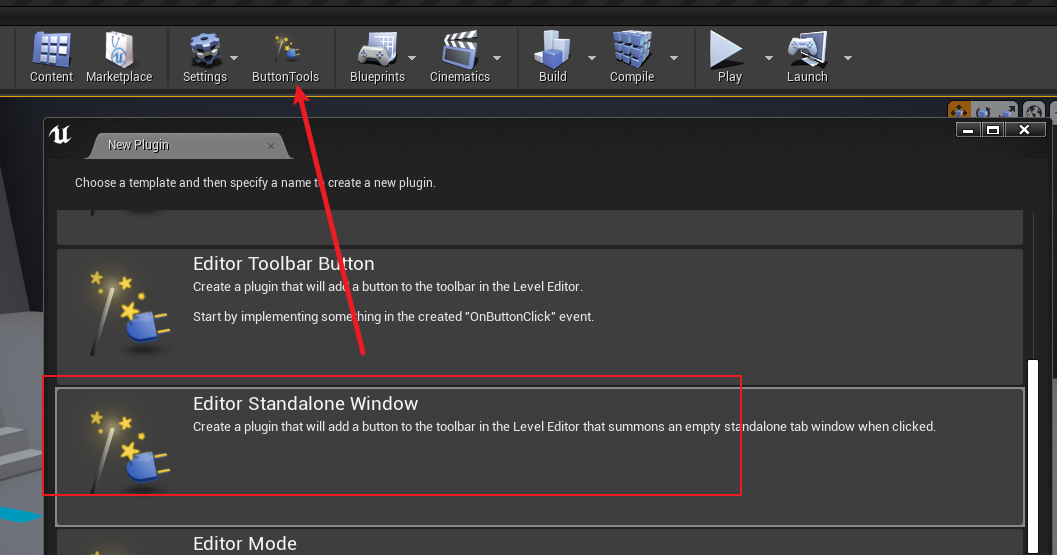Viewport: 1057px width, 555px height.
Task: Expand the Settings dropdown arrow
Action: 234,58
